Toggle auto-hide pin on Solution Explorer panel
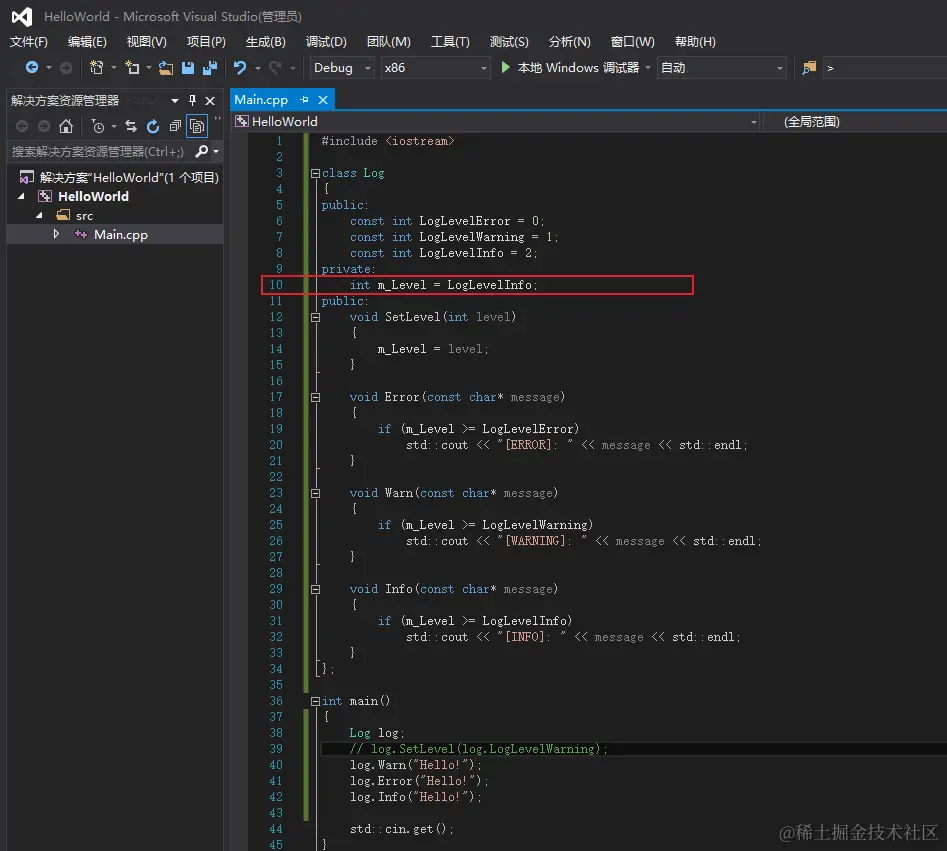 point(193,101)
